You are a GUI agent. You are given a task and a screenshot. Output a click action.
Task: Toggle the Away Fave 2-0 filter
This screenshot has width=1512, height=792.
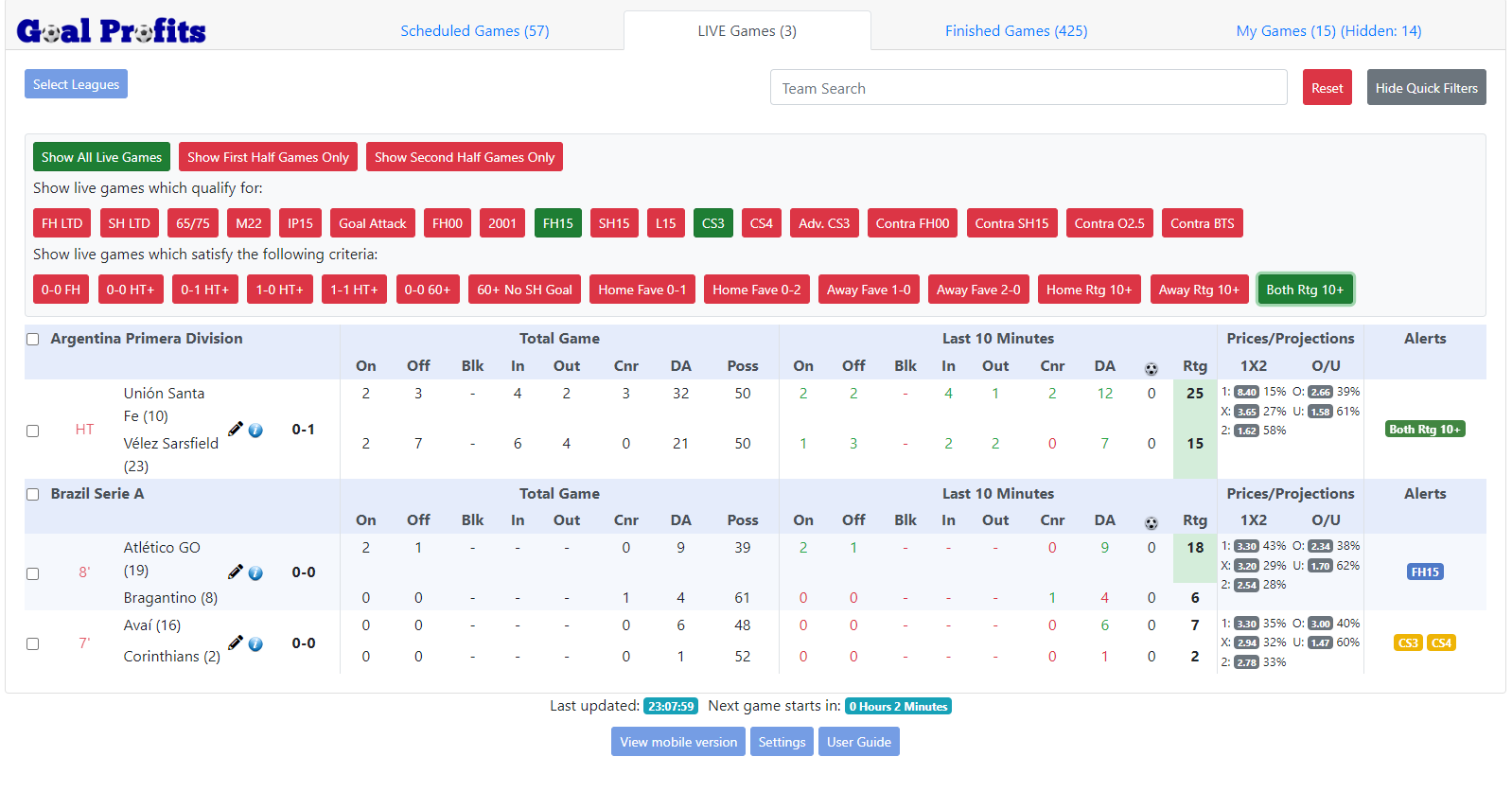coord(978,290)
